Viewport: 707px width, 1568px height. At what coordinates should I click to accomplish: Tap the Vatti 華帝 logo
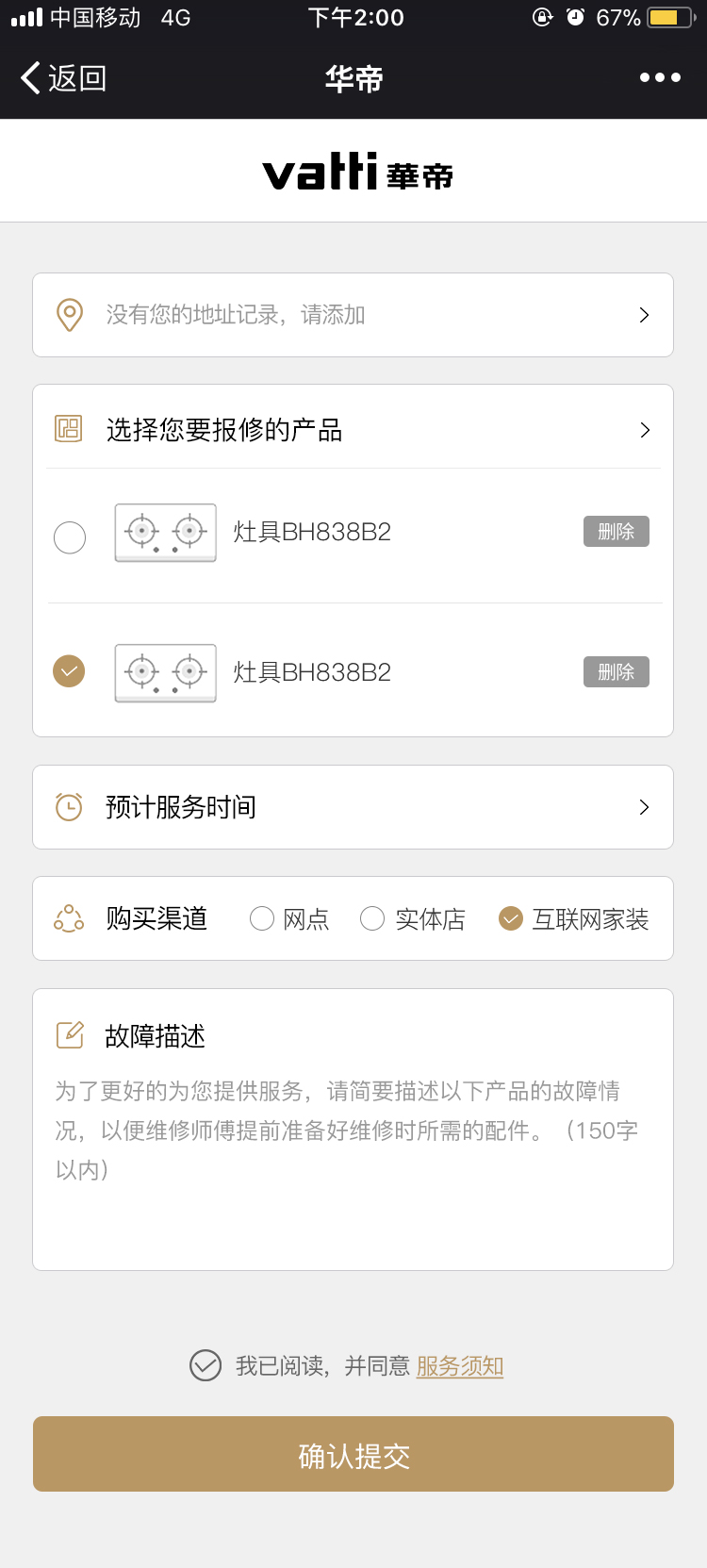(x=356, y=173)
